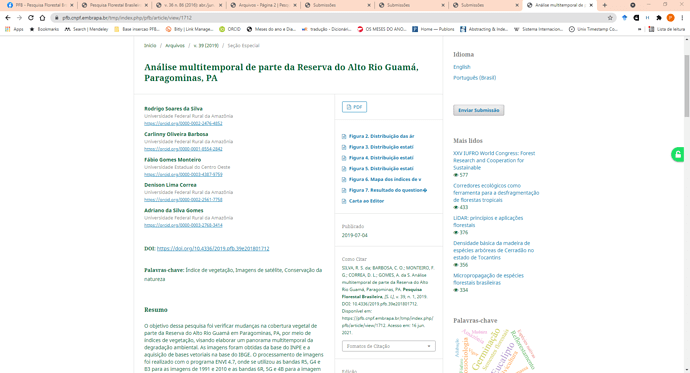Go to the browser home page icon

(x=42, y=18)
